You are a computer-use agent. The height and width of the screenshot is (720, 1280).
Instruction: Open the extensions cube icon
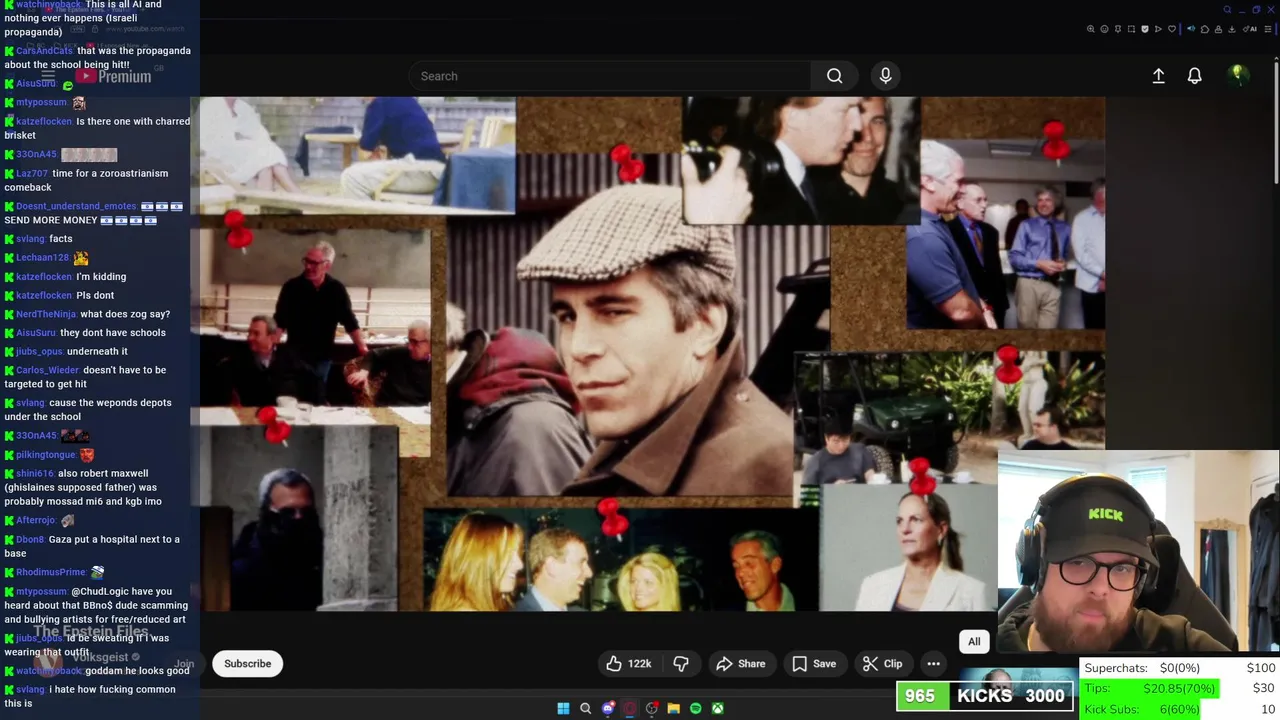tap(1205, 29)
